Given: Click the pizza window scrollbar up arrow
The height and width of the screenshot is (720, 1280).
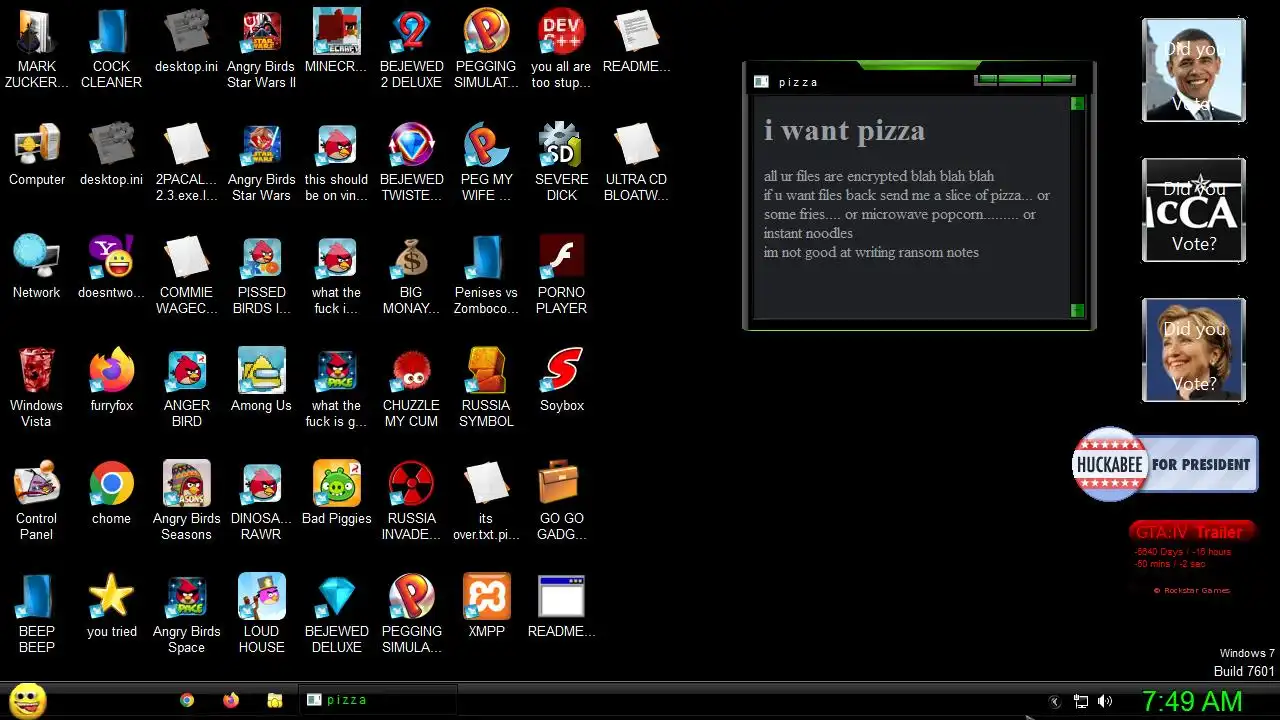Looking at the screenshot, I should click(1077, 103).
